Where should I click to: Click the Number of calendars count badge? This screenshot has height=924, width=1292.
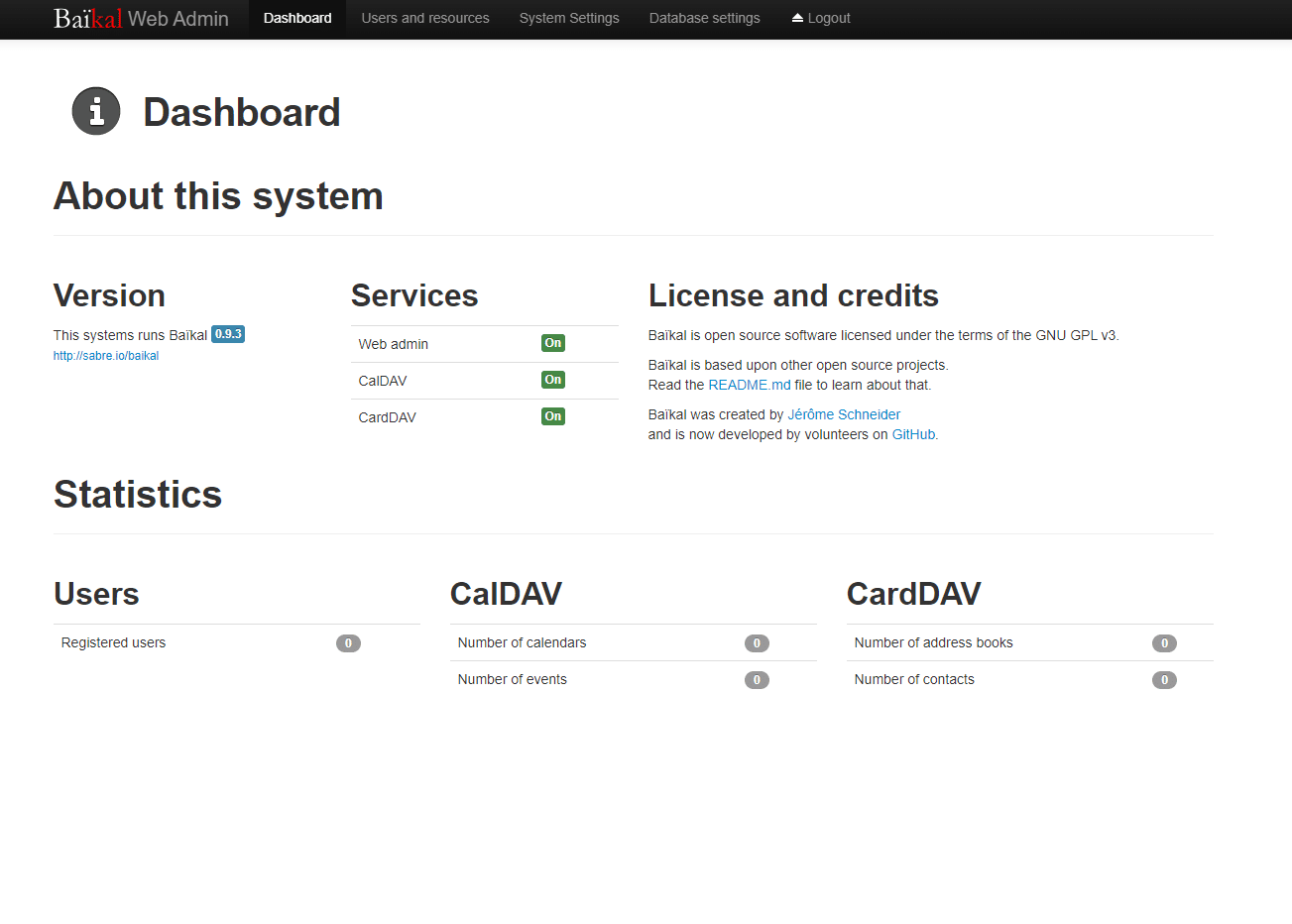757,643
